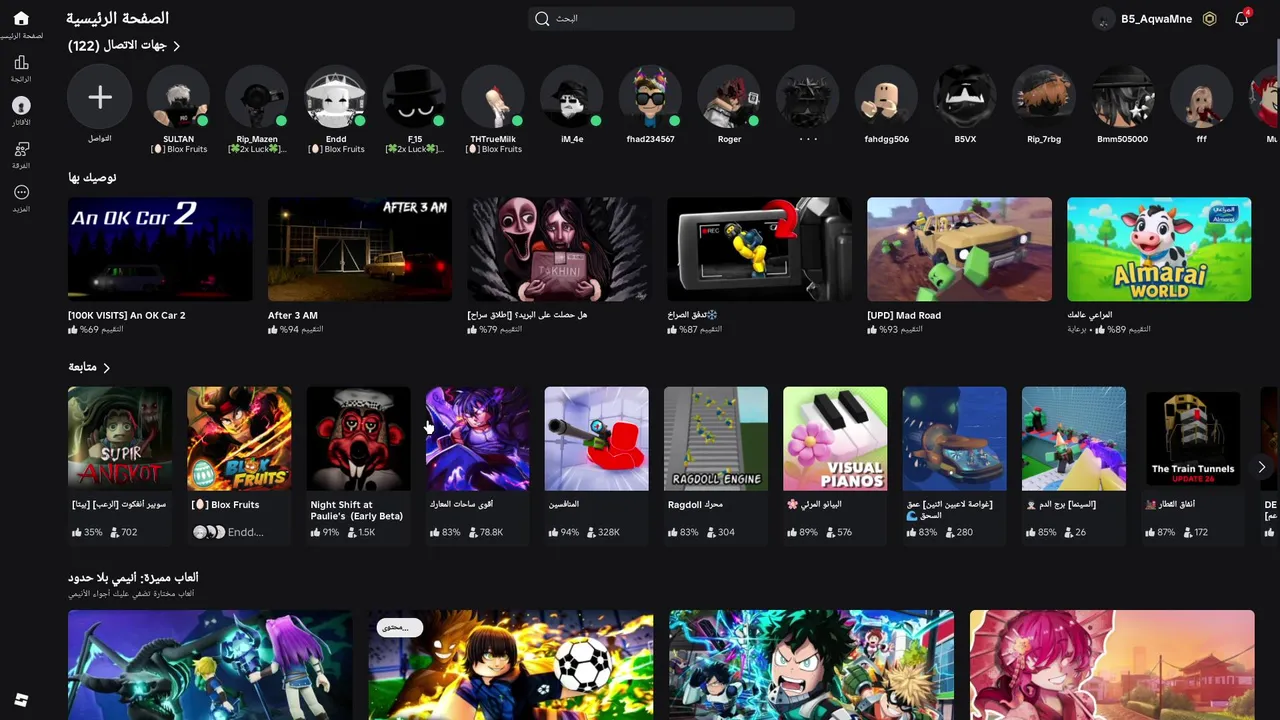Click the After 3 AM title text
Viewport: 1280px width, 720px height.
[293, 315]
